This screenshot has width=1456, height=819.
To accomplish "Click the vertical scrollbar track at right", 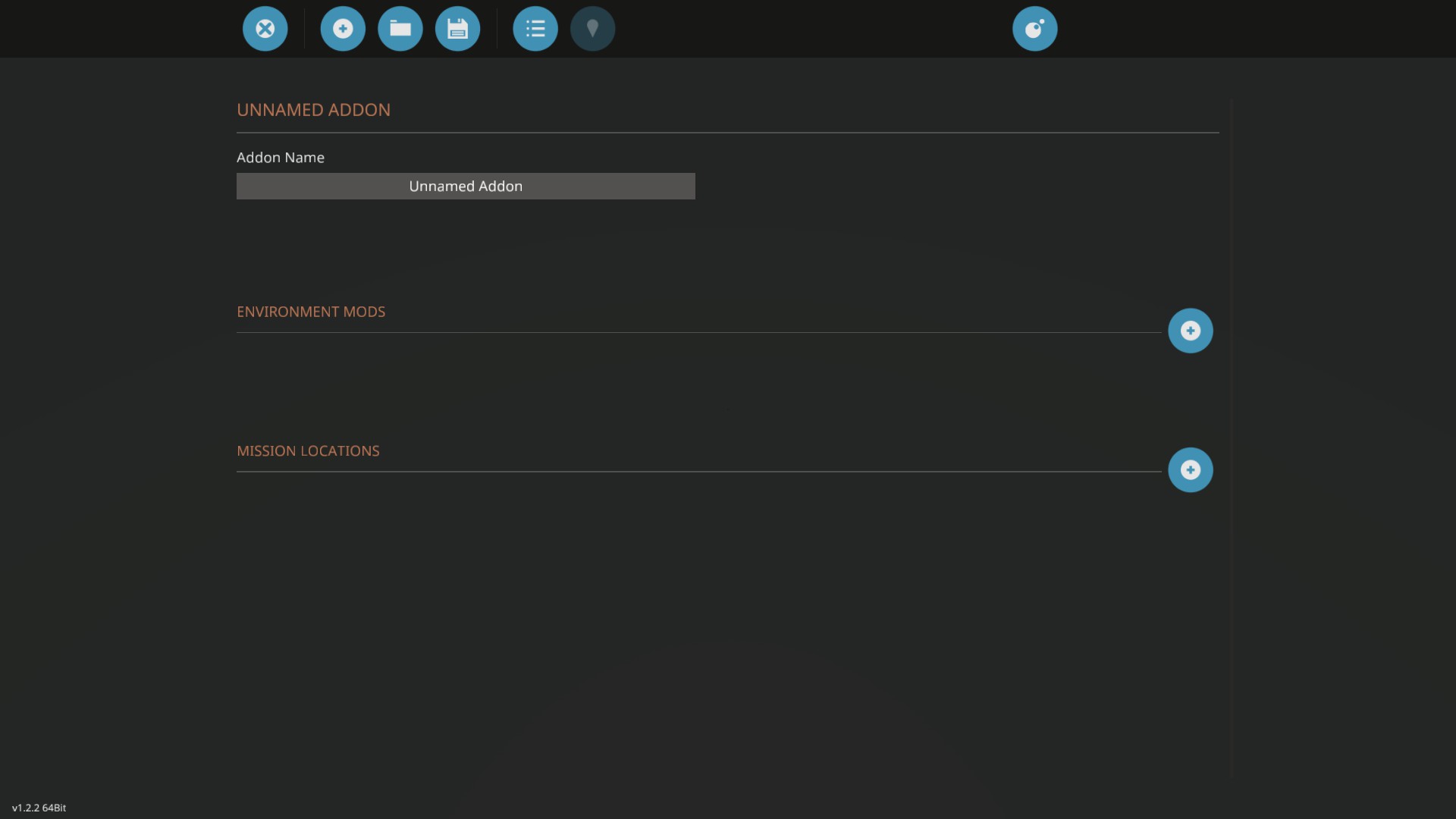I will pyautogui.click(x=1231, y=440).
